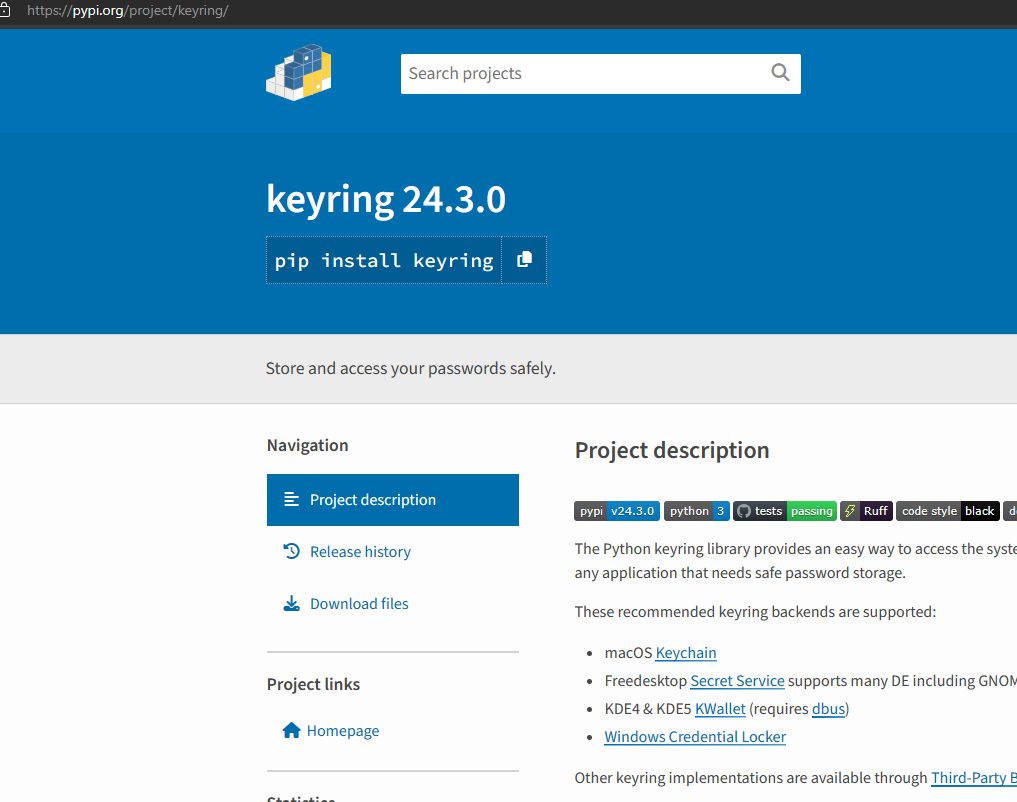Click the 'These recommended keyring backends are supported' text

[x=755, y=612]
